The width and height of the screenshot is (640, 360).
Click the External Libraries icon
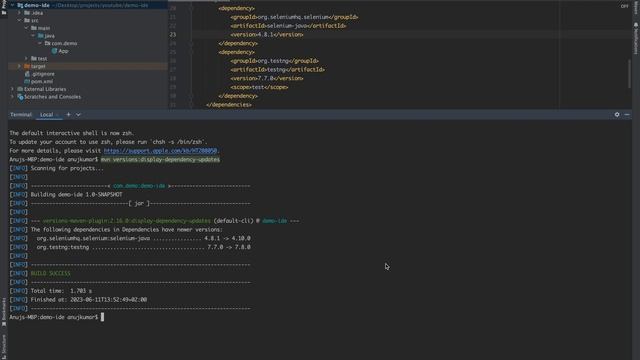pyautogui.click(x=20, y=89)
